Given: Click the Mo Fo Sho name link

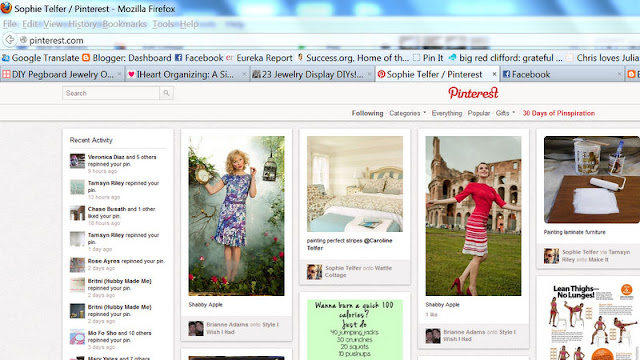Looking at the screenshot, I should pyautogui.click(x=102, y=333).
